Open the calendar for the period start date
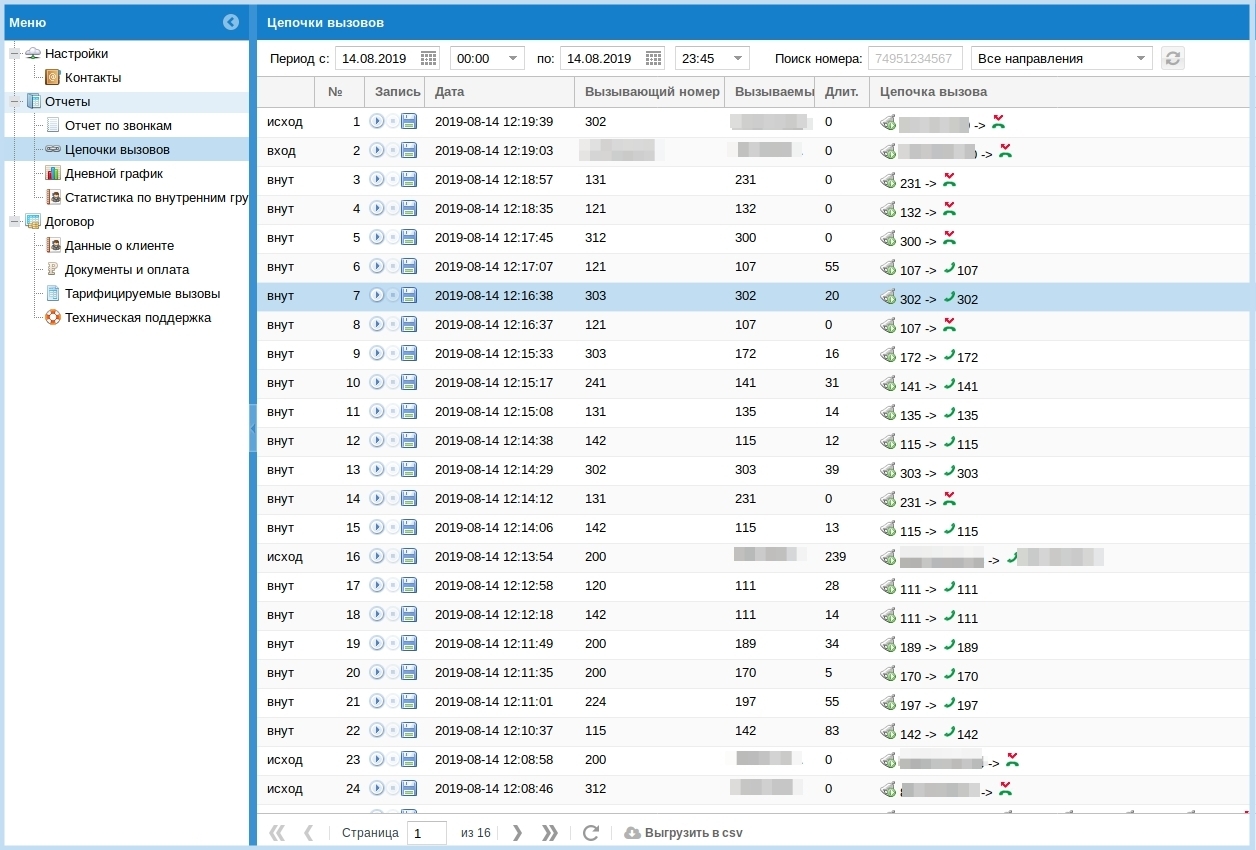 (x=428, y=58)
